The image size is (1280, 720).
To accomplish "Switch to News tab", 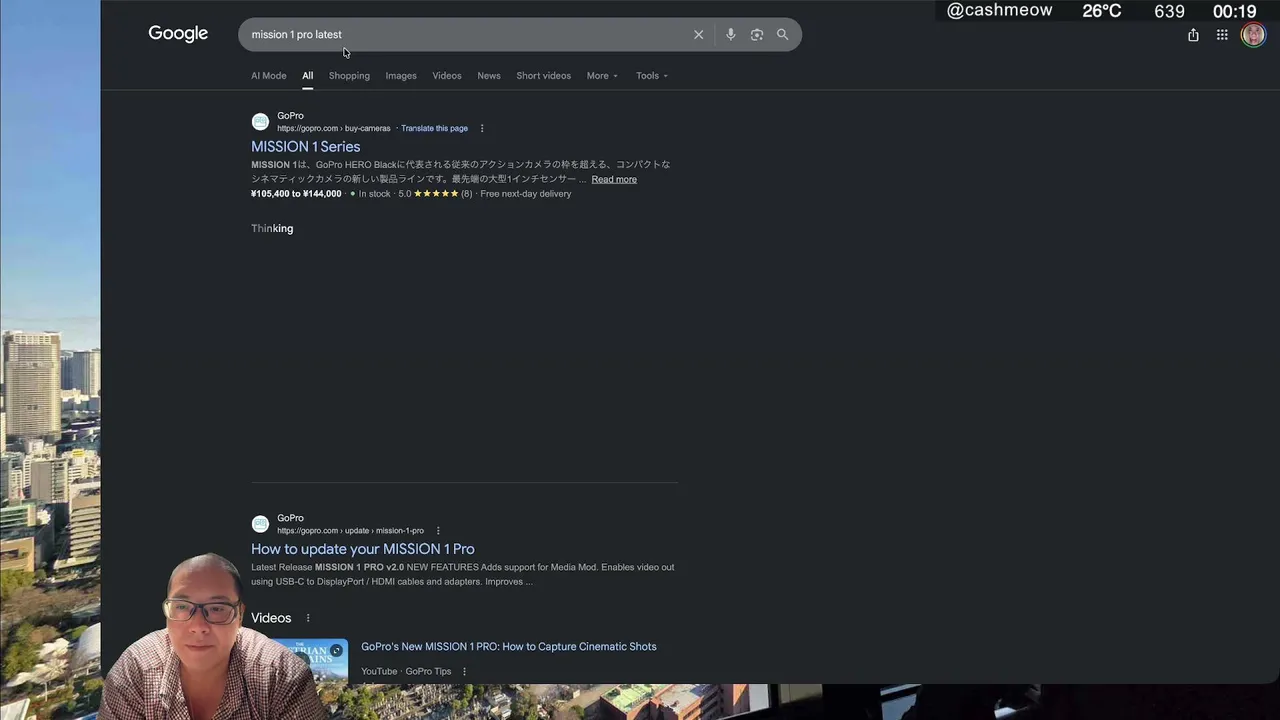I will coord(489,76).
